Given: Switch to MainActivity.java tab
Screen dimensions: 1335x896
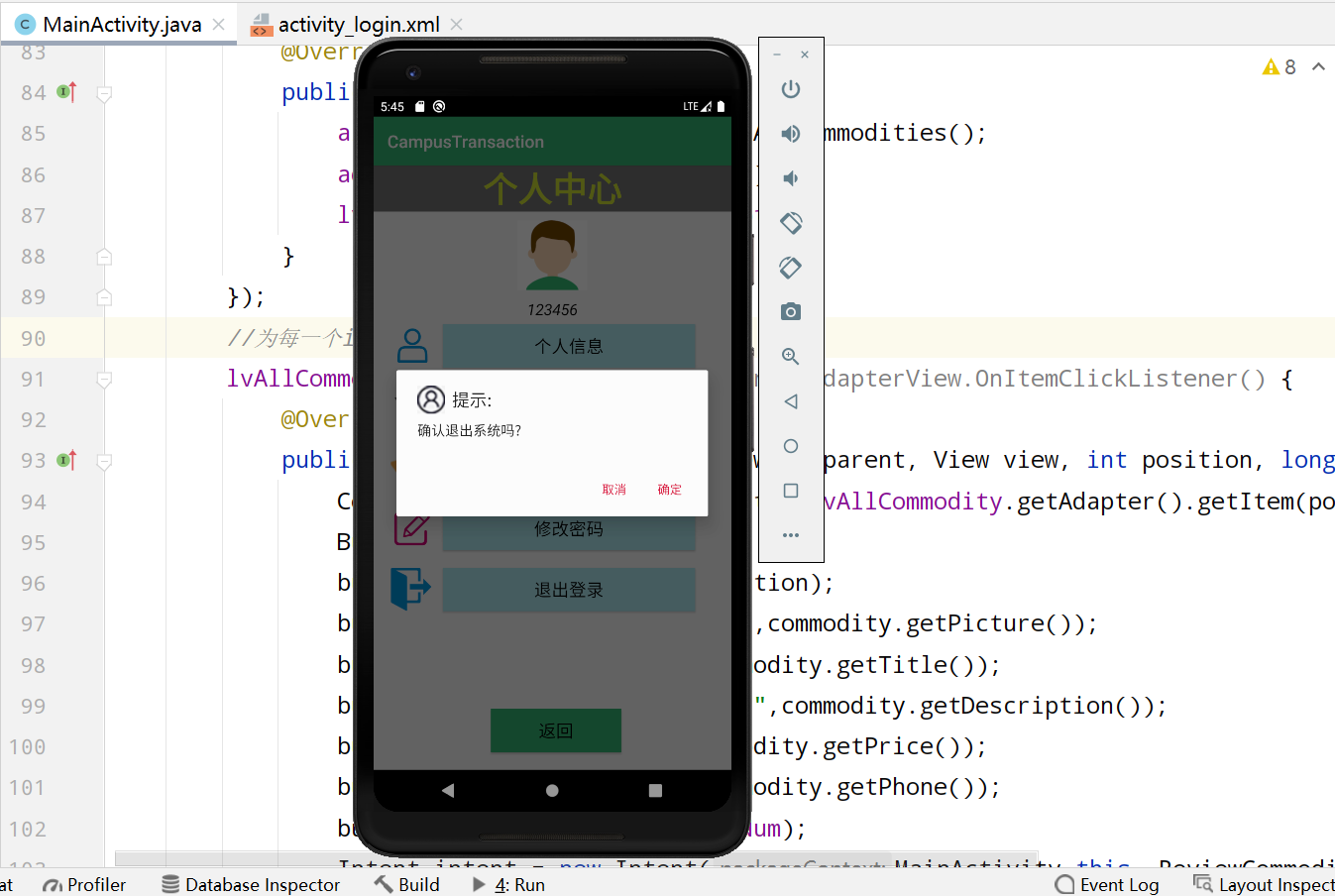Looking at the screenshot, I should pyautogui.click(x=122, y=25).
